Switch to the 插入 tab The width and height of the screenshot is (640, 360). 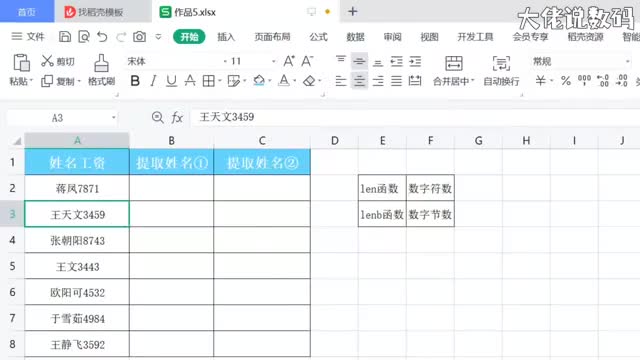tap(226, 37)
